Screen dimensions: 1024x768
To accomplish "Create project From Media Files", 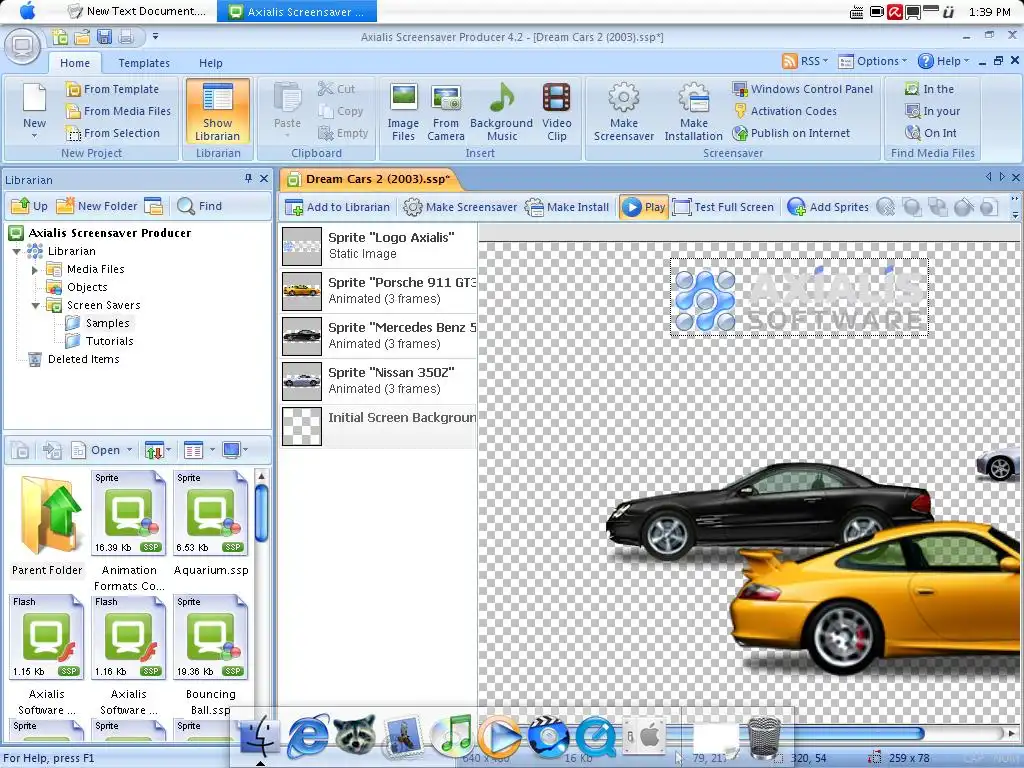I will click(119, 111).
